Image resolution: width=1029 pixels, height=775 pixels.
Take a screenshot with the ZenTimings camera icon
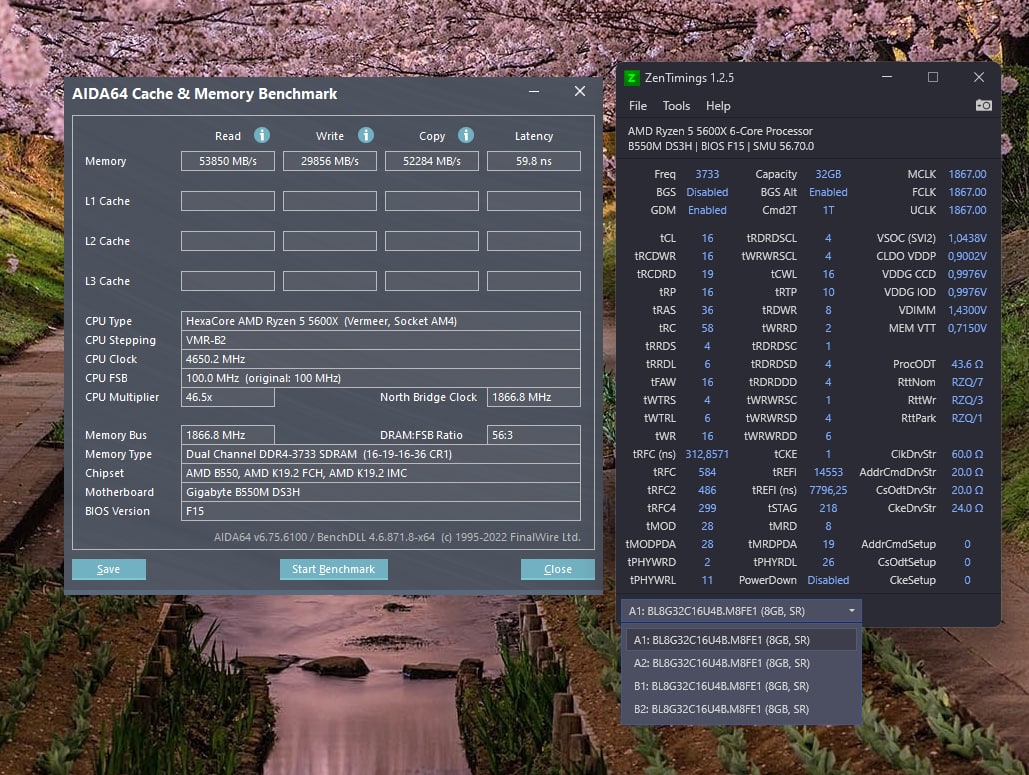pyautogui.click(x=983, y=106)
